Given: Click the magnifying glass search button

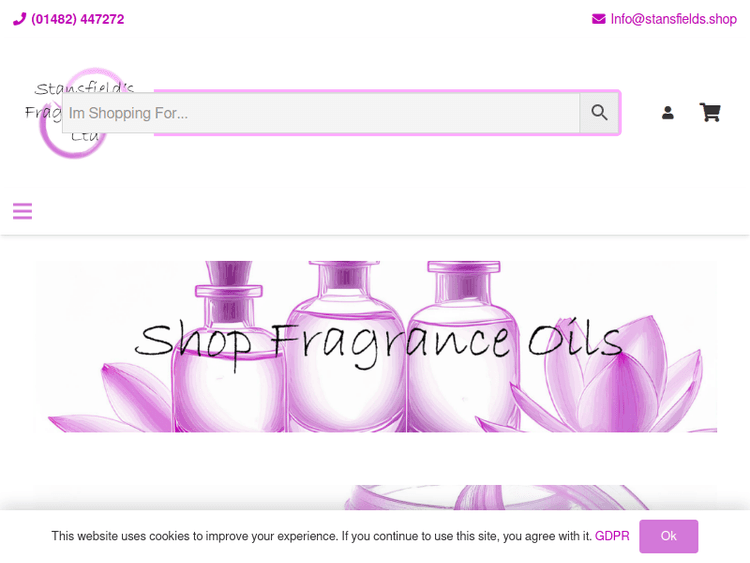Looking at the screenshot, I should point(599,113).
